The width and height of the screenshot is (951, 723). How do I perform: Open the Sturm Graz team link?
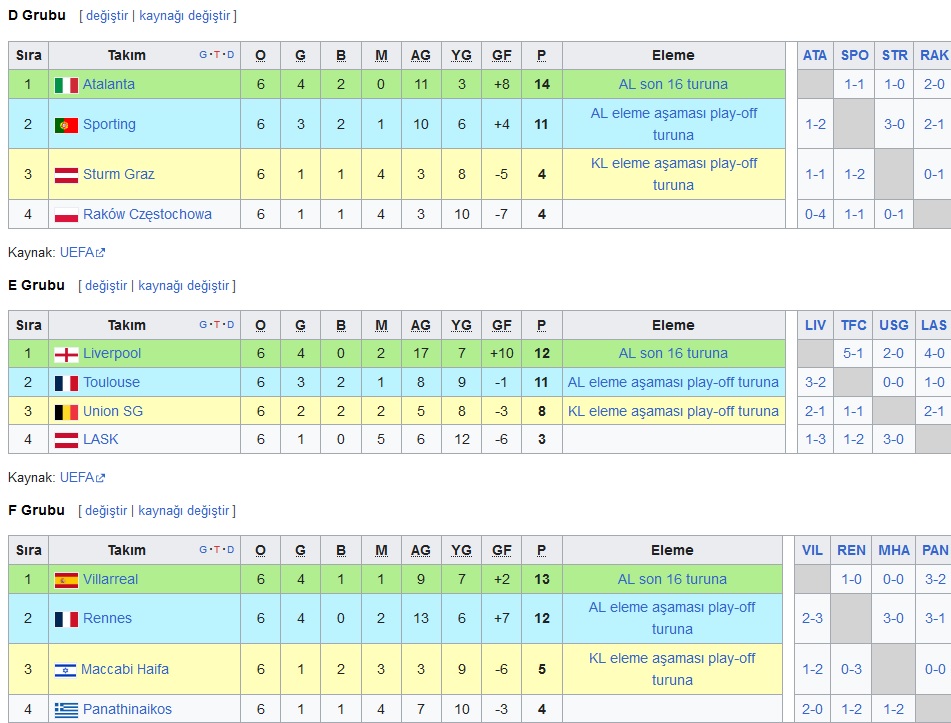[118, 175]
